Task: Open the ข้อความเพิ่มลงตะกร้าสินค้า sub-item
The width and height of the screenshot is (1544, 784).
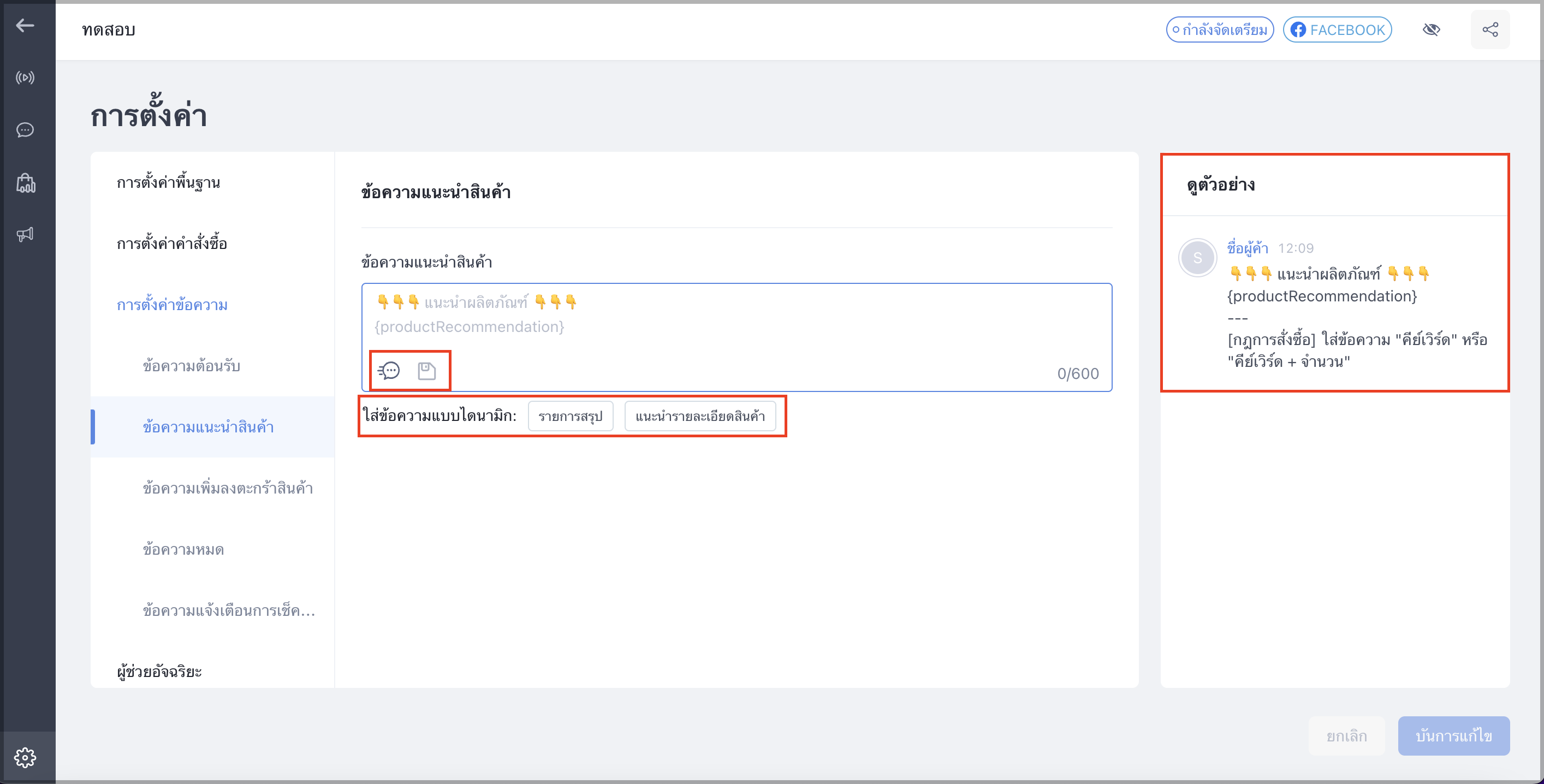Action: tap(228, 488)
